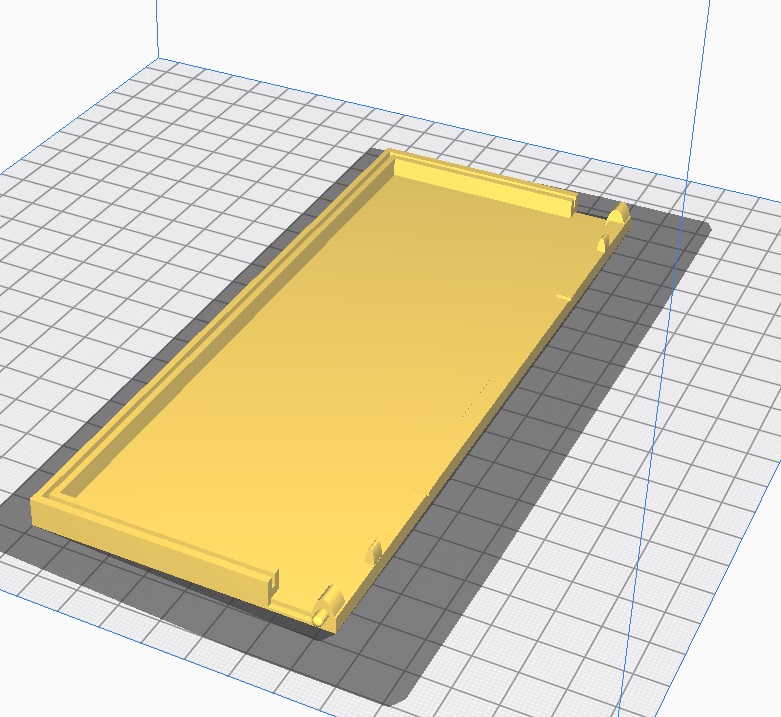
Task: Click the blue vertical line at top left
Action: click(x=157, y=28)
